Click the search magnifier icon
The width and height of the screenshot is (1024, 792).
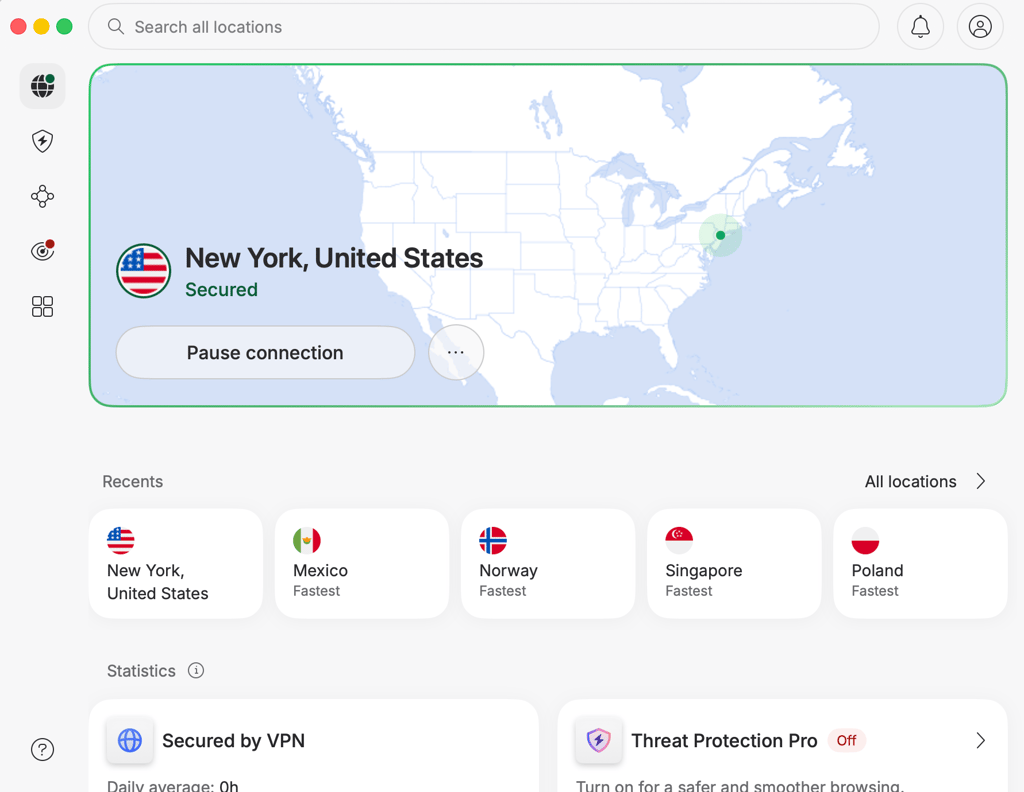tap(116, 26)
